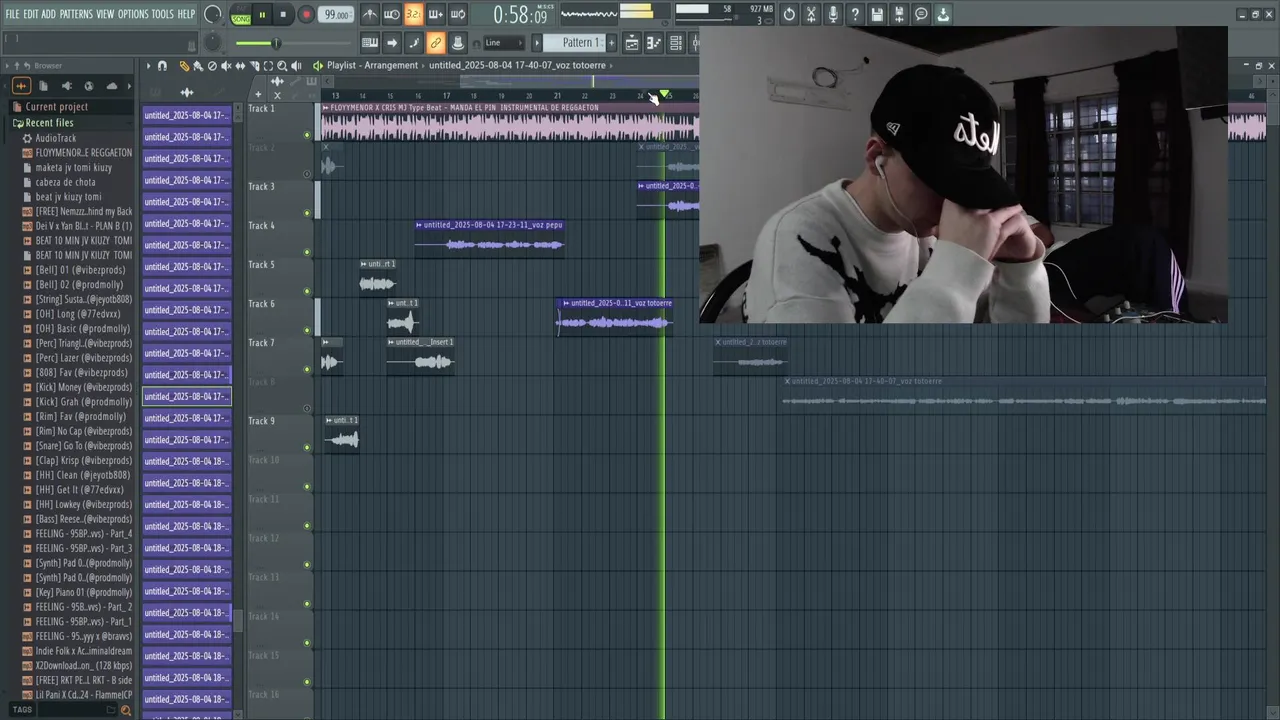Toggle typing keyboard to piano button
1280x720 pixels.
tap(370, 43)
